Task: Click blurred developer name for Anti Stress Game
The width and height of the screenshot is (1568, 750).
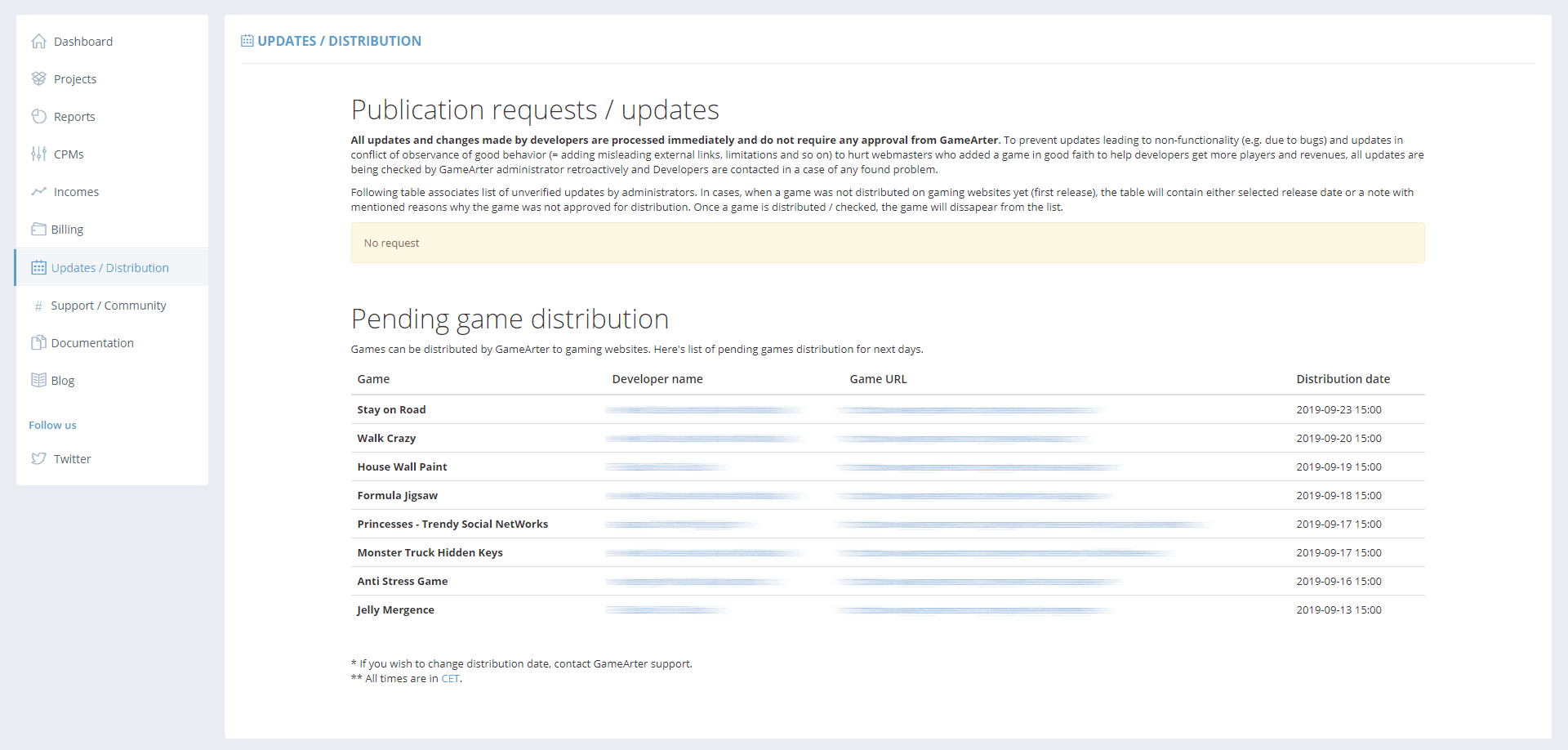Action: tap(696, 581)
